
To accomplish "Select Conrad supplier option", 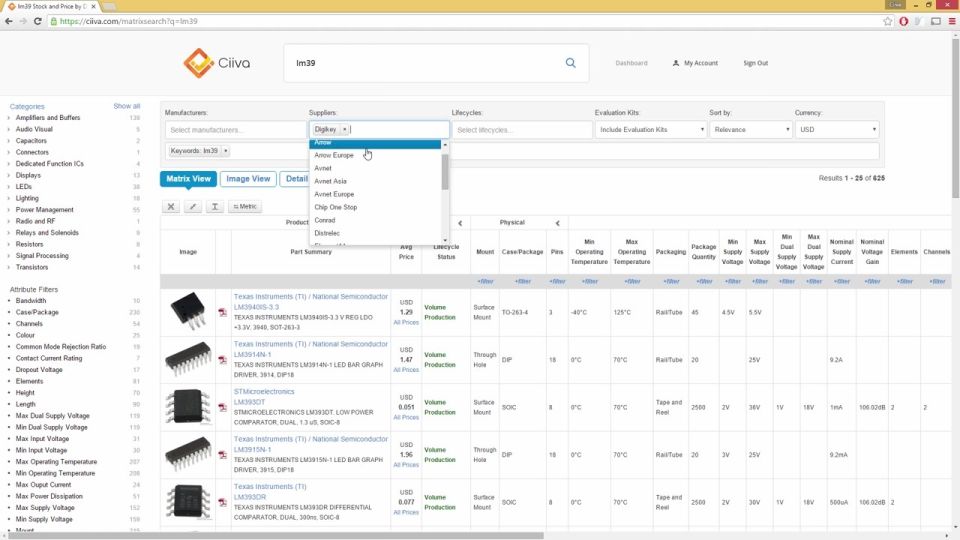I will (x=375, y=220).
